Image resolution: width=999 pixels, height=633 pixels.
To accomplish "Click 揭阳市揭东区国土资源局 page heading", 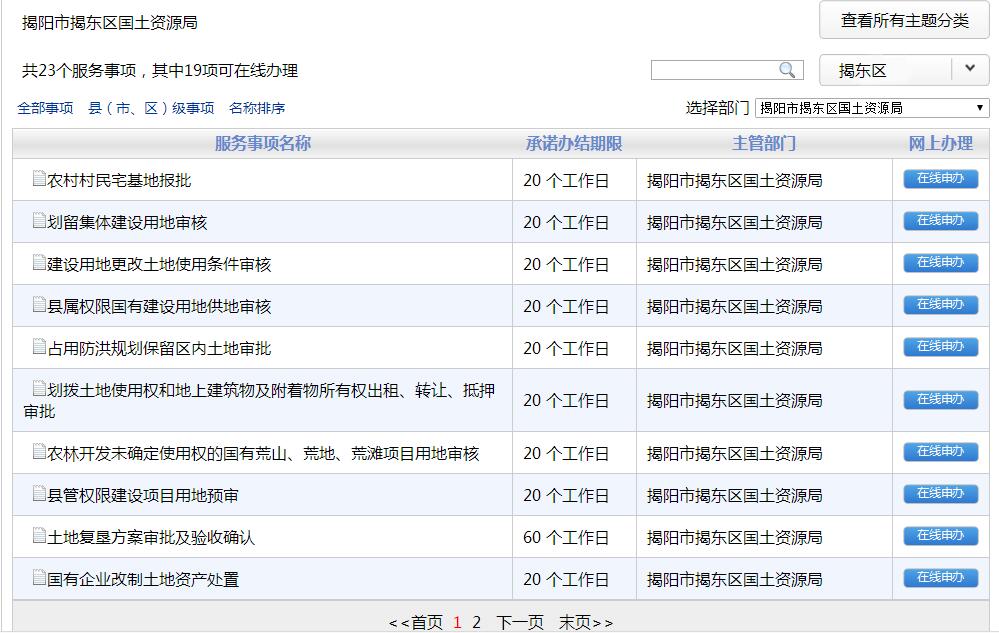I will tap(110, 23).
